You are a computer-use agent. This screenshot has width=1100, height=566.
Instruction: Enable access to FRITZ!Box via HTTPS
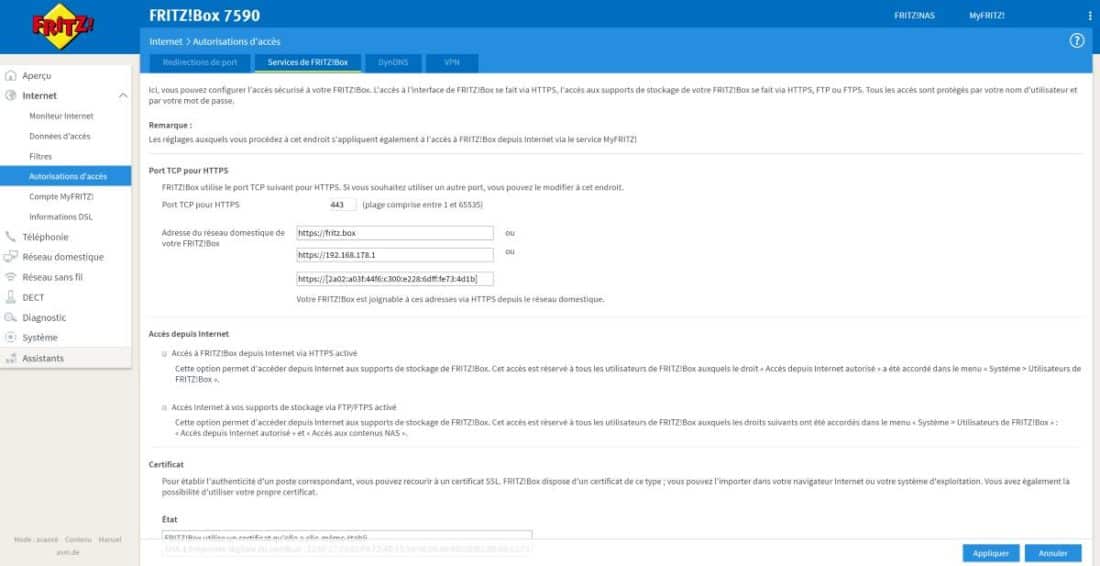(165, 353)
